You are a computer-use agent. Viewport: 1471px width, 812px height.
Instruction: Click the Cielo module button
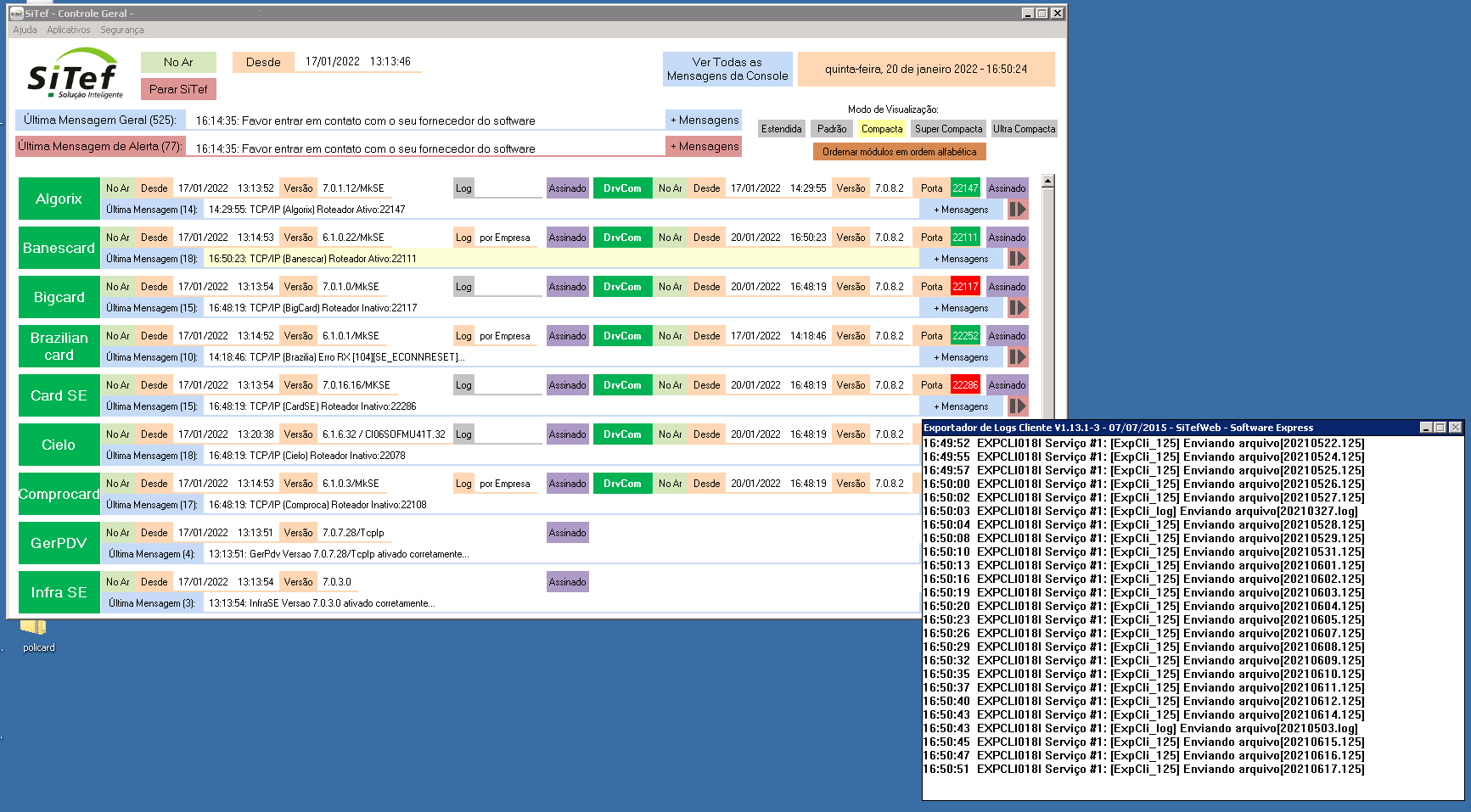(x=59, y=445)
